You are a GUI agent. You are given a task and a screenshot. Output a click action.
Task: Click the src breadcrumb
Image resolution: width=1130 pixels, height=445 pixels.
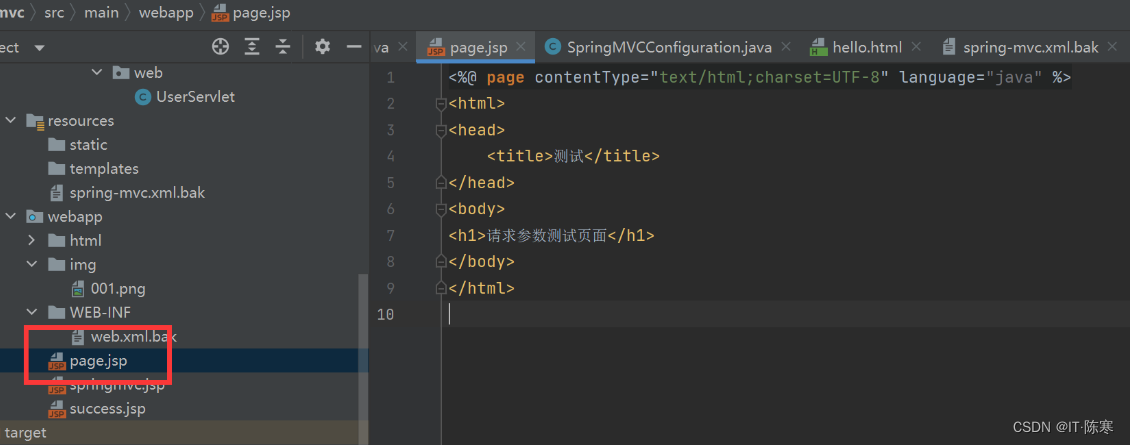[54, 13]
